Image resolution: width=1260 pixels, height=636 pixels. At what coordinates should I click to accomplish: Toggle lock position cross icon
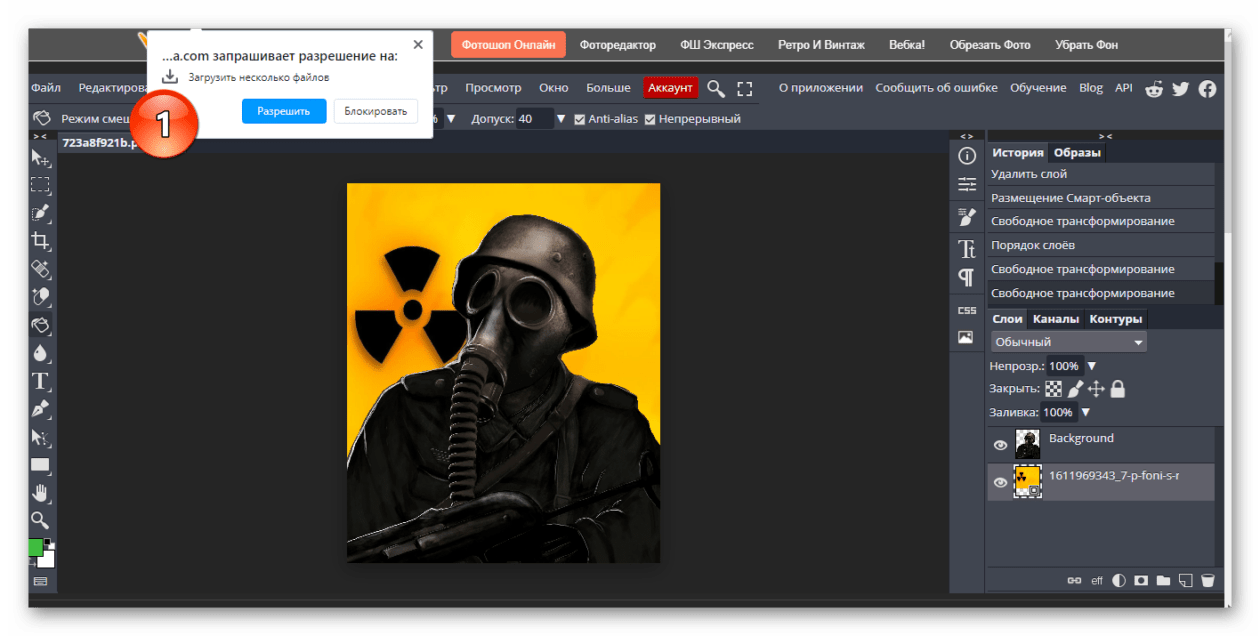(x=1096, y=389)
